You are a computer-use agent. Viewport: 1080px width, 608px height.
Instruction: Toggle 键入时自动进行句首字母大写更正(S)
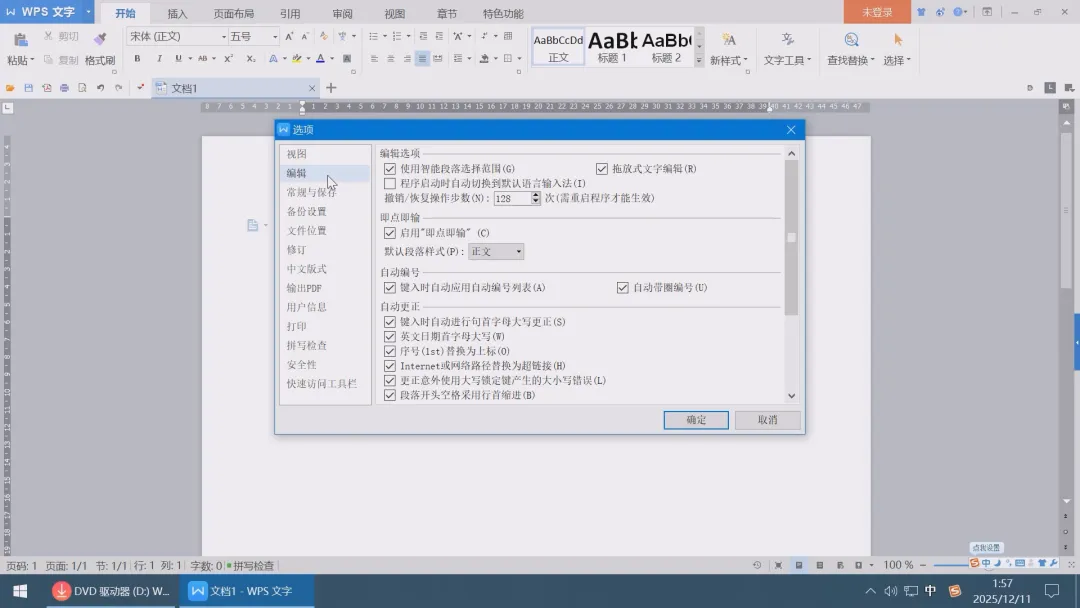click(x=390, y=322)
